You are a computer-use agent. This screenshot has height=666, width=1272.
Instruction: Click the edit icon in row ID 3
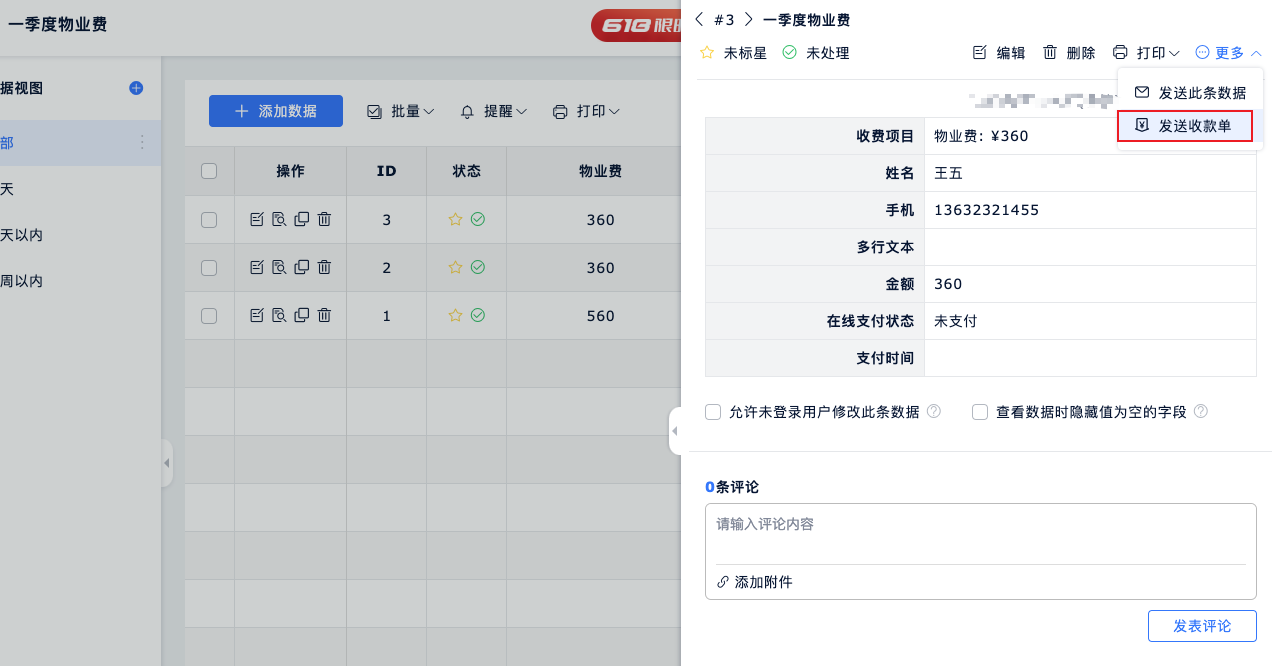pyautogui.click(x=256, y=220)
